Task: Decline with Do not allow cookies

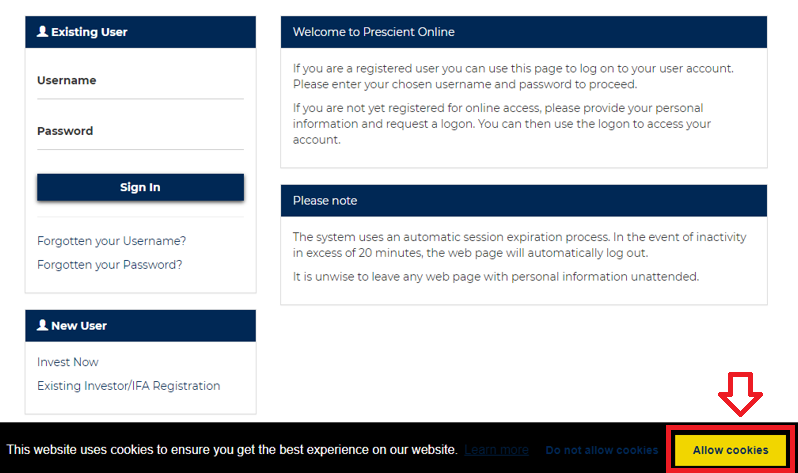Action: [x=602, y=450]
